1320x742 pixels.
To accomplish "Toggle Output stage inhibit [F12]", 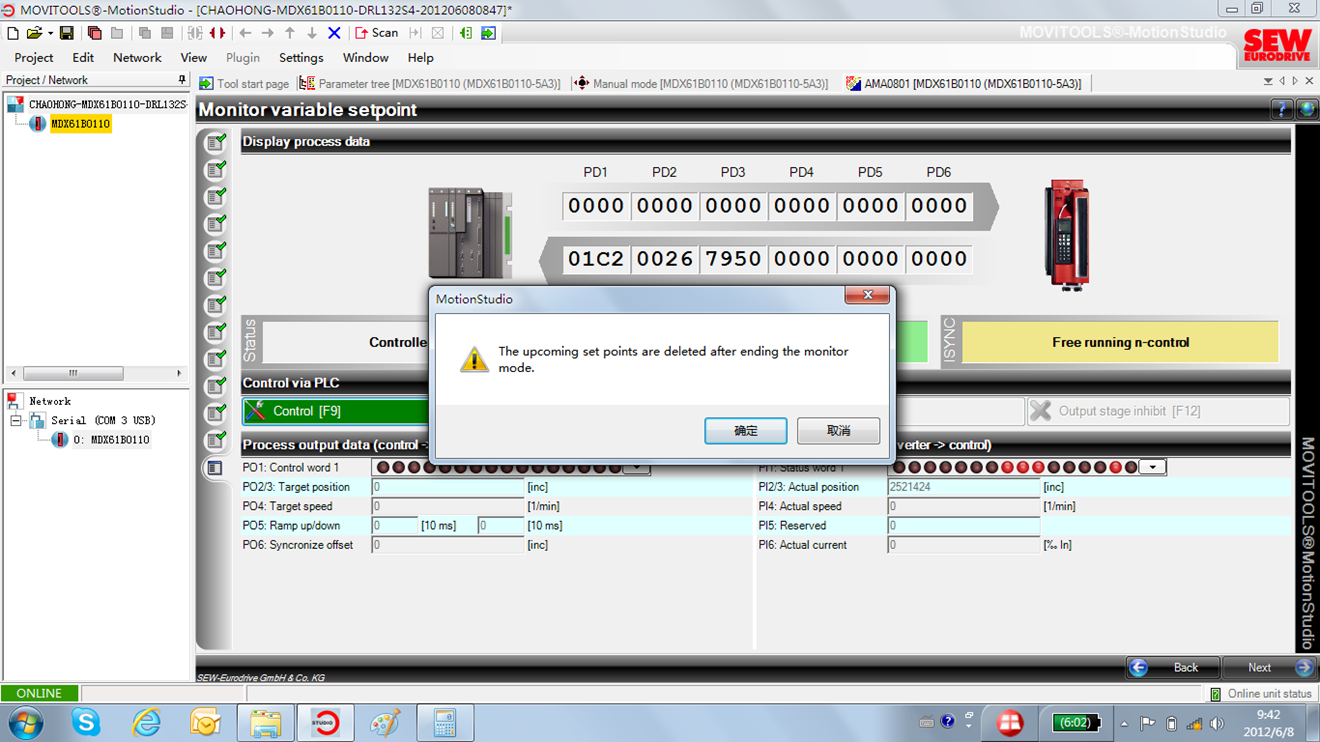I will click(1157, 411).
